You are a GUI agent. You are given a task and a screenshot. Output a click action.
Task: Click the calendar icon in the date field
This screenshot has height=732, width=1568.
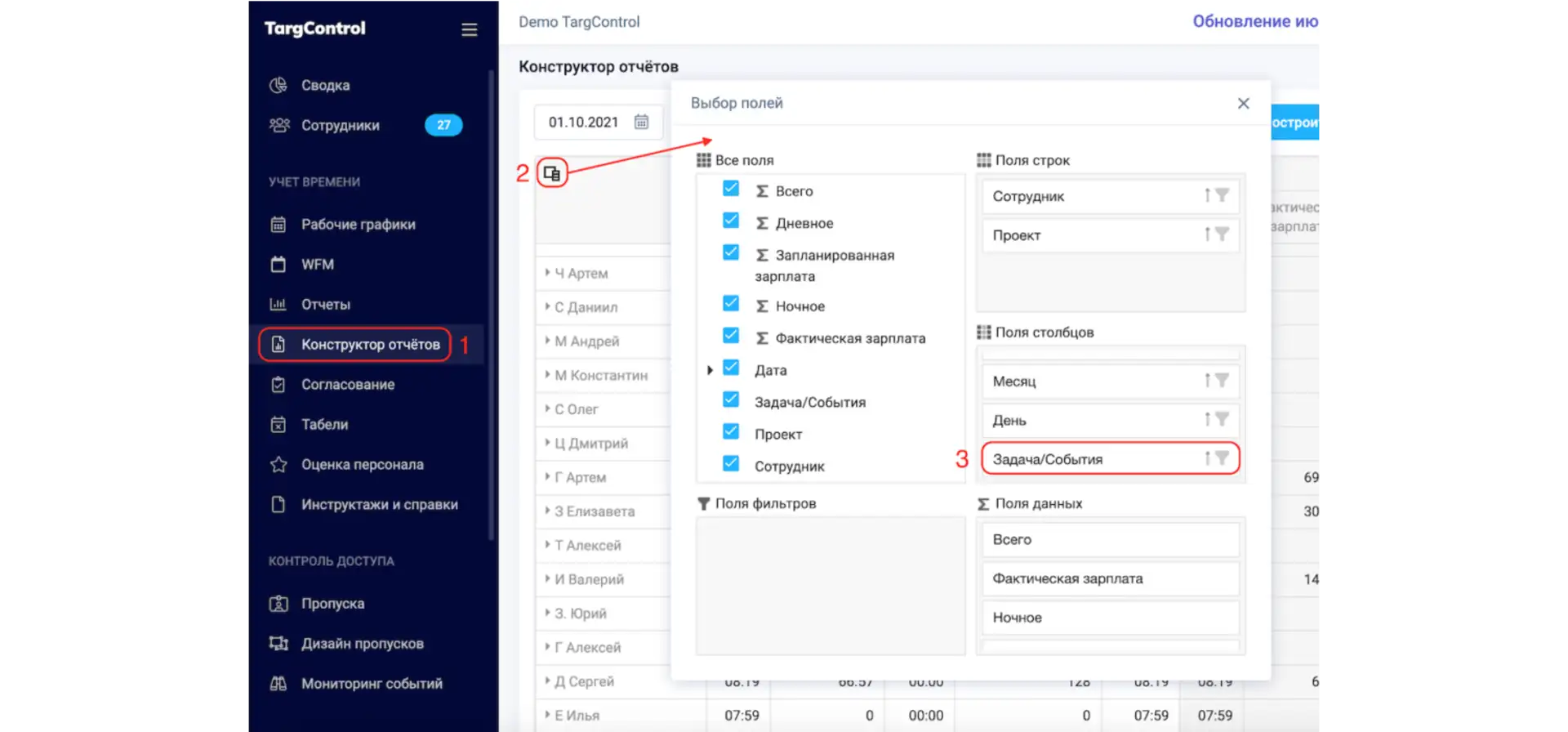642,122
